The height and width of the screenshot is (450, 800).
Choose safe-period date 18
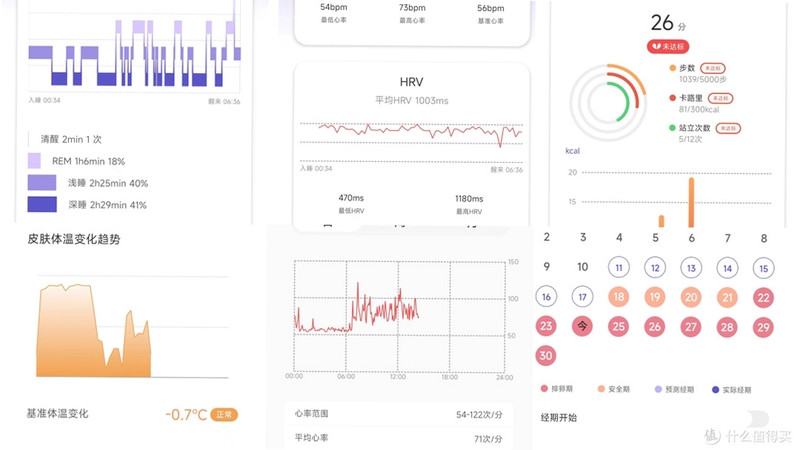coord(618,297)
